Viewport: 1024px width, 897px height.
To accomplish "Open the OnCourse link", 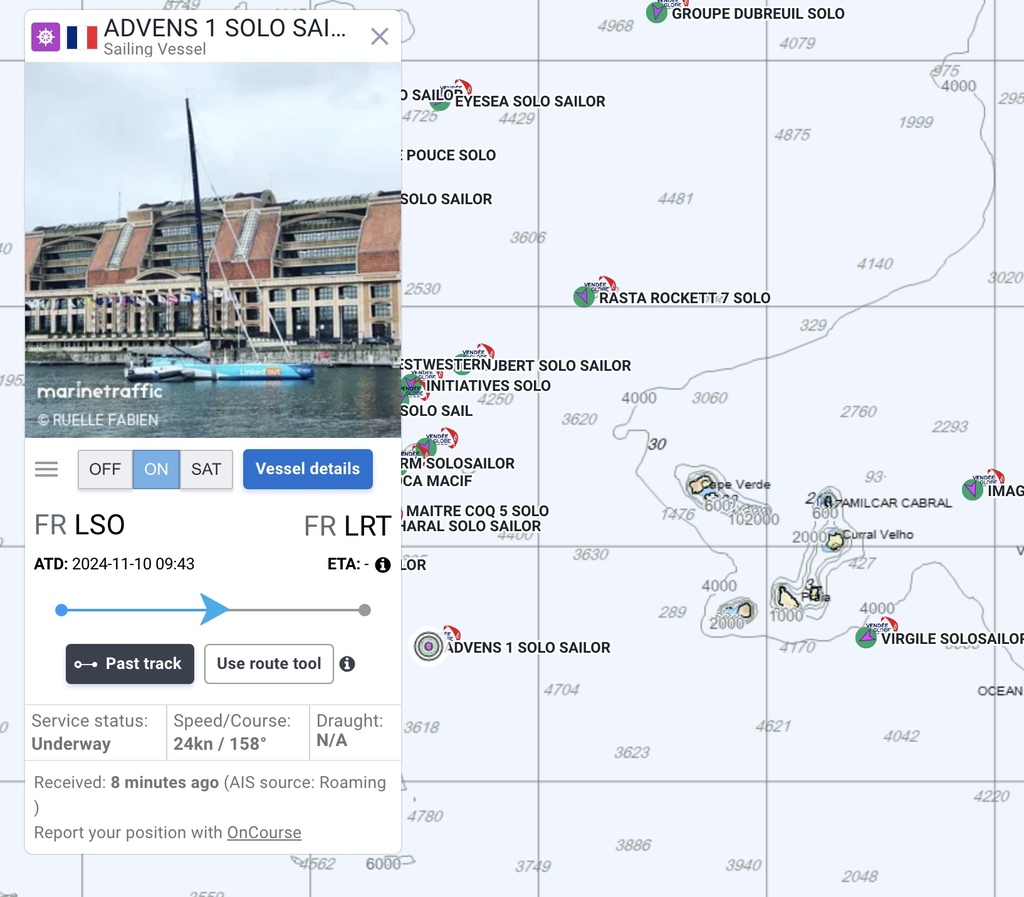I will tap(264, 832).
